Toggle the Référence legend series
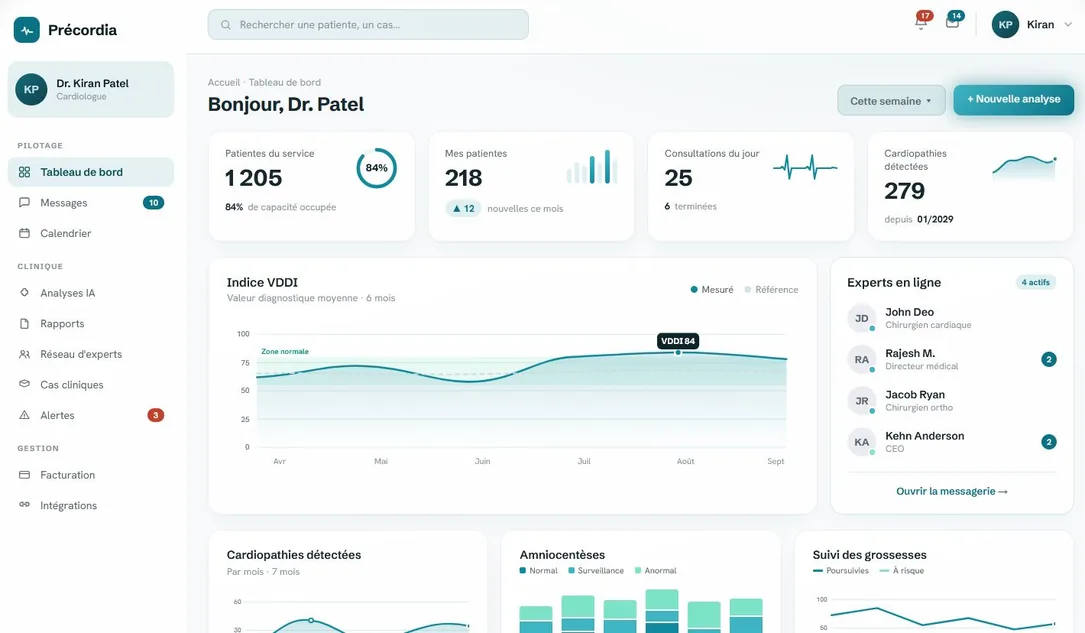 click(x=771, y=290)
